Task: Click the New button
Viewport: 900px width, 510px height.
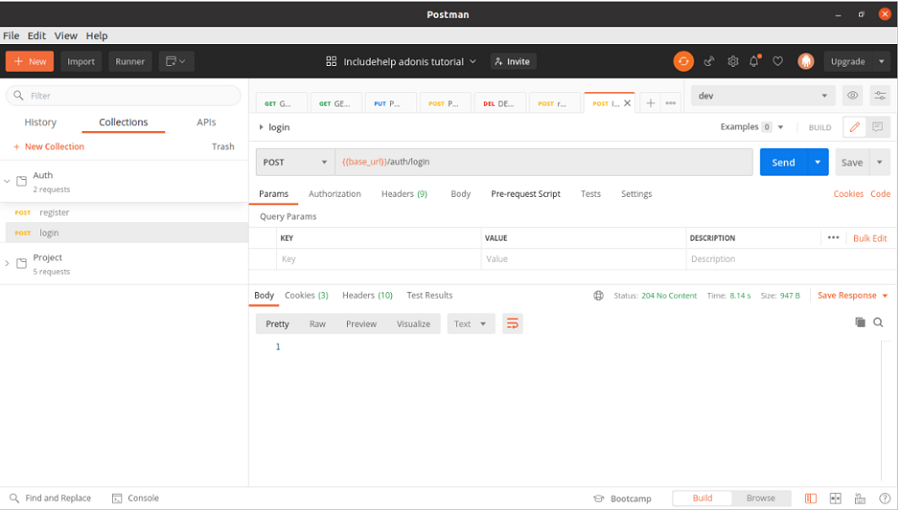Action: [30, 61]
